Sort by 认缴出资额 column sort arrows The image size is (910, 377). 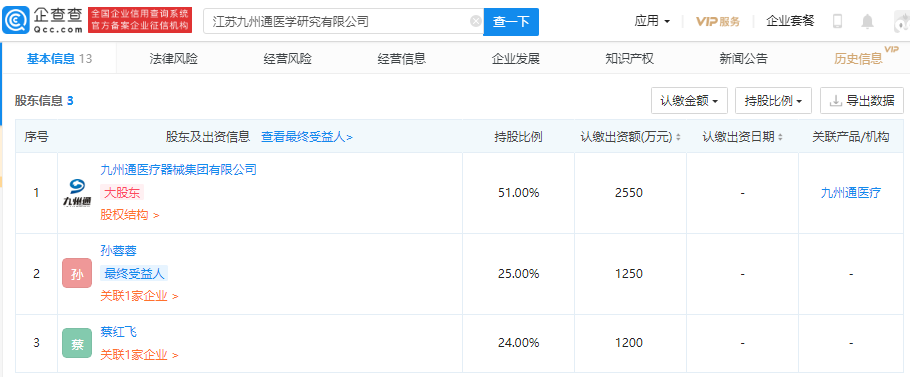coord(678,137)
